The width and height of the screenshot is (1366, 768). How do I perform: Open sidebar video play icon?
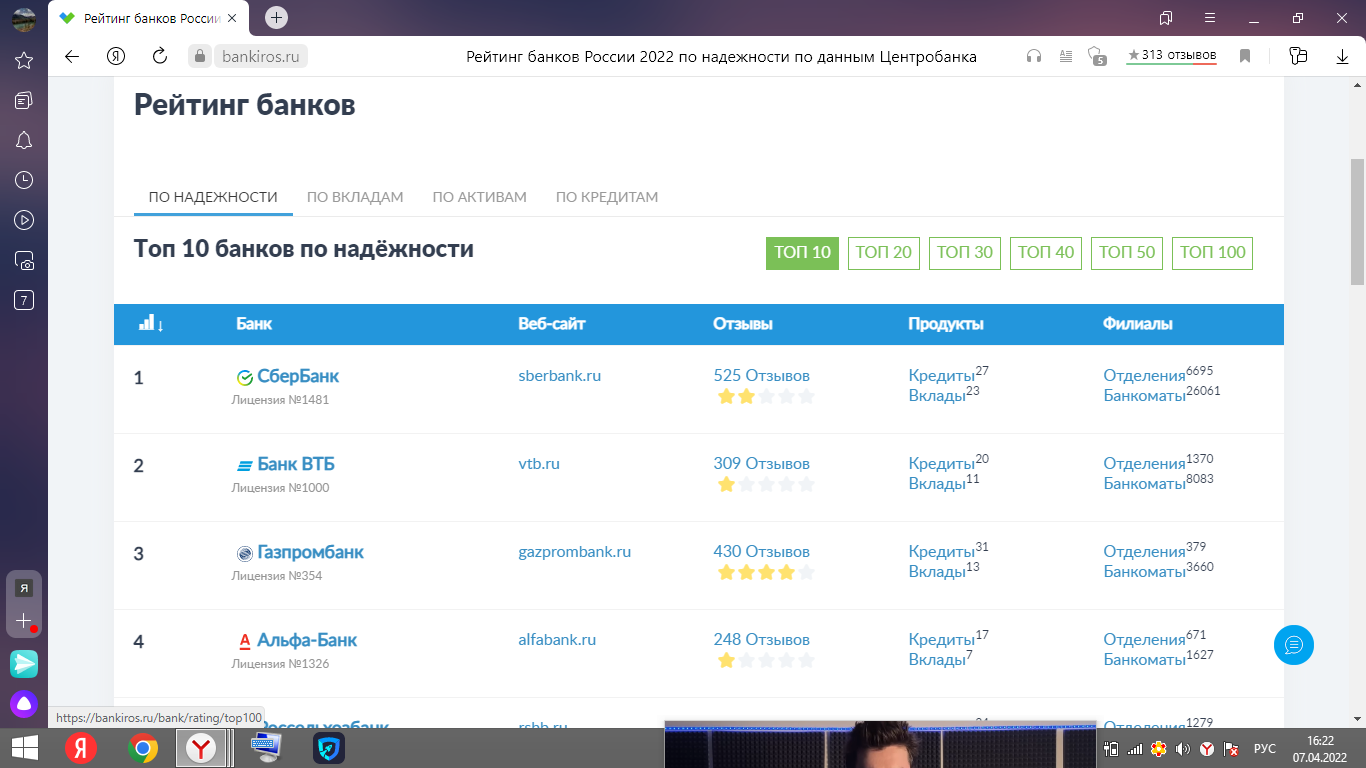pos(24,220)
